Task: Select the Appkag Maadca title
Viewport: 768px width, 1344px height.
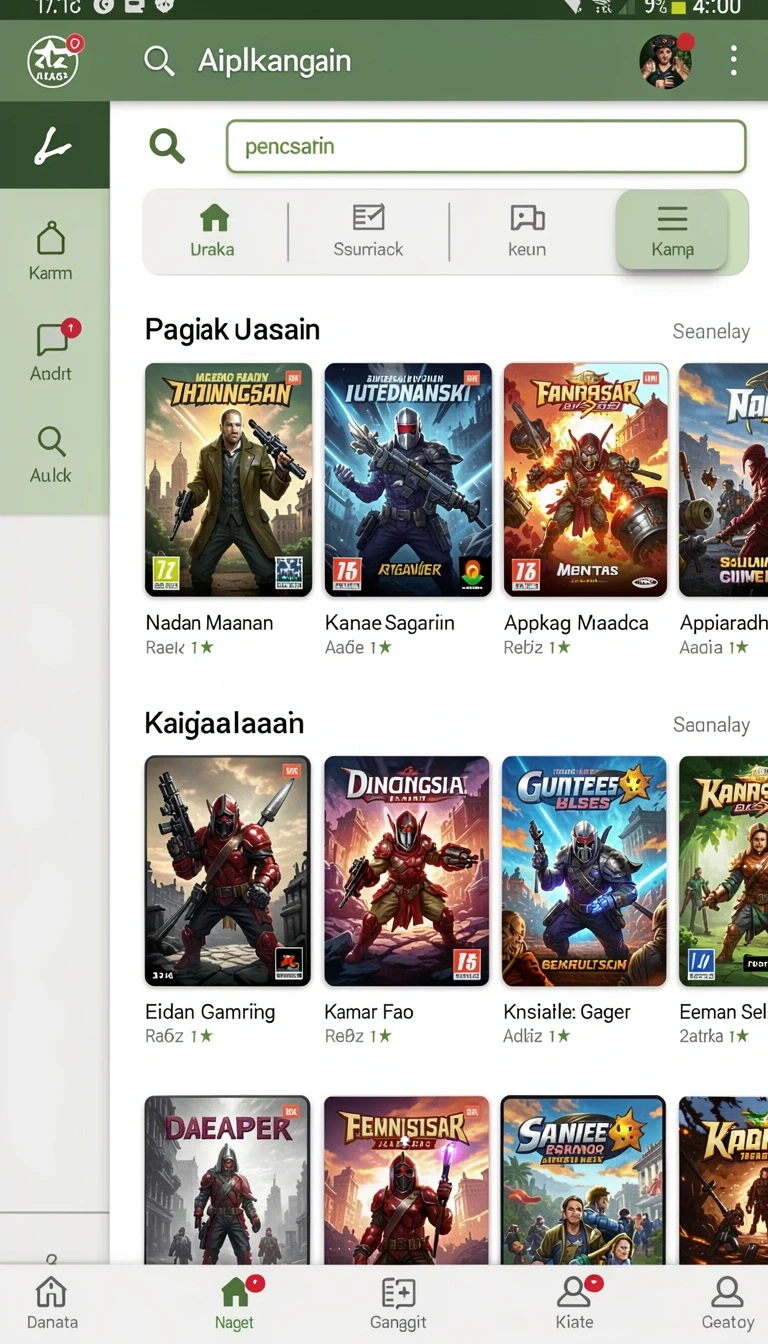Action: [x=576, y=623]
